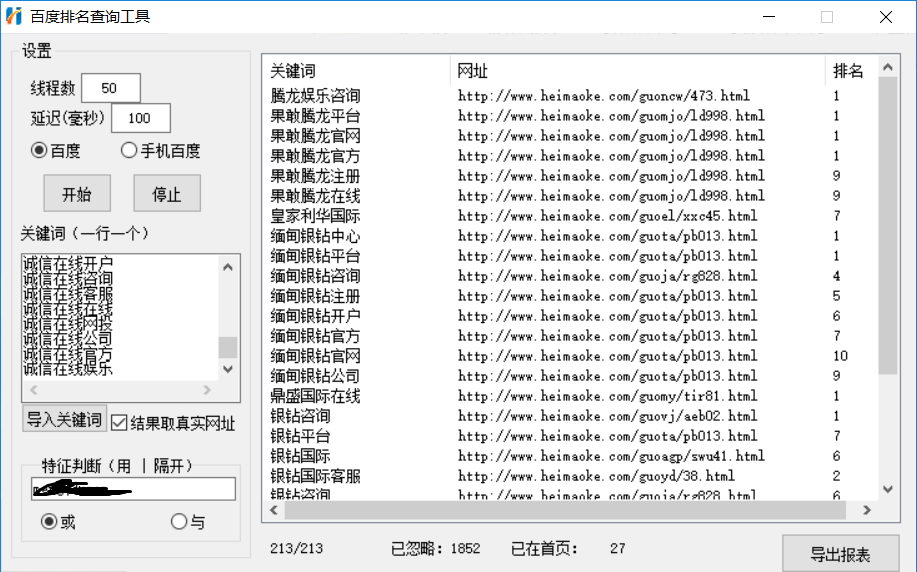
Task: Select the 银钻平台 row
Action: pyautogui.click(x=571, y=436)
